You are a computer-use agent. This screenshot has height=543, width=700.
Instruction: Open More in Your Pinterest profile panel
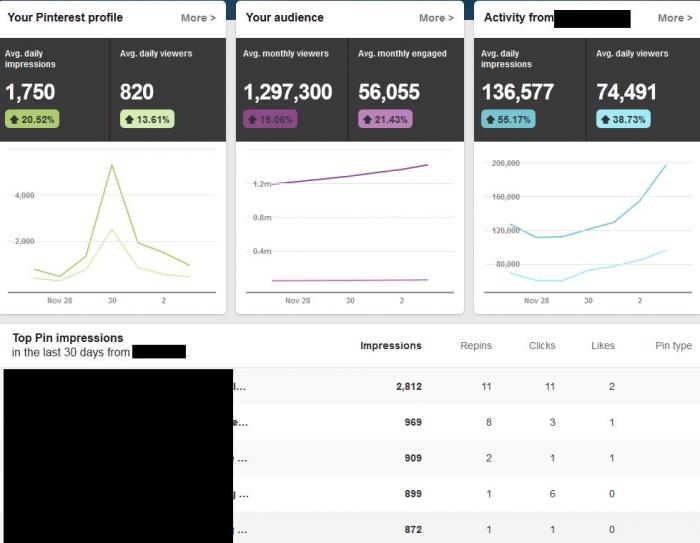coord(198,18)
